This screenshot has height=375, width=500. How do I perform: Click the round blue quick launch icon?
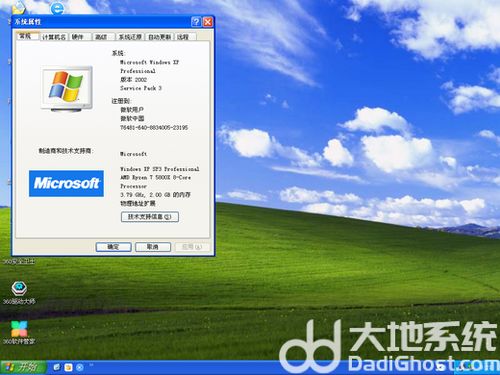[x=80, y=367]
